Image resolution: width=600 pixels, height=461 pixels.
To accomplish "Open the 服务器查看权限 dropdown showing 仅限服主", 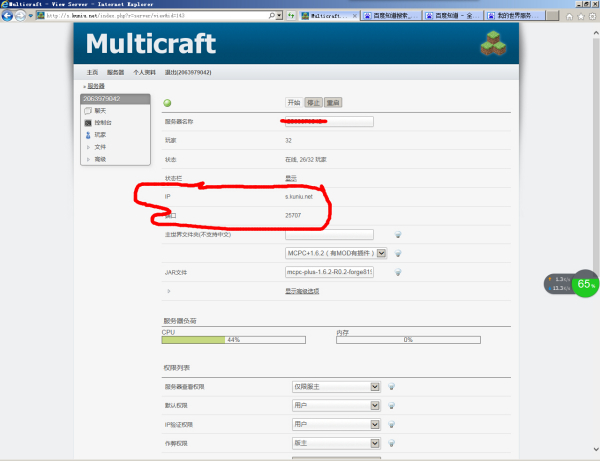I will pyautogui.click(x=336, y=387).
